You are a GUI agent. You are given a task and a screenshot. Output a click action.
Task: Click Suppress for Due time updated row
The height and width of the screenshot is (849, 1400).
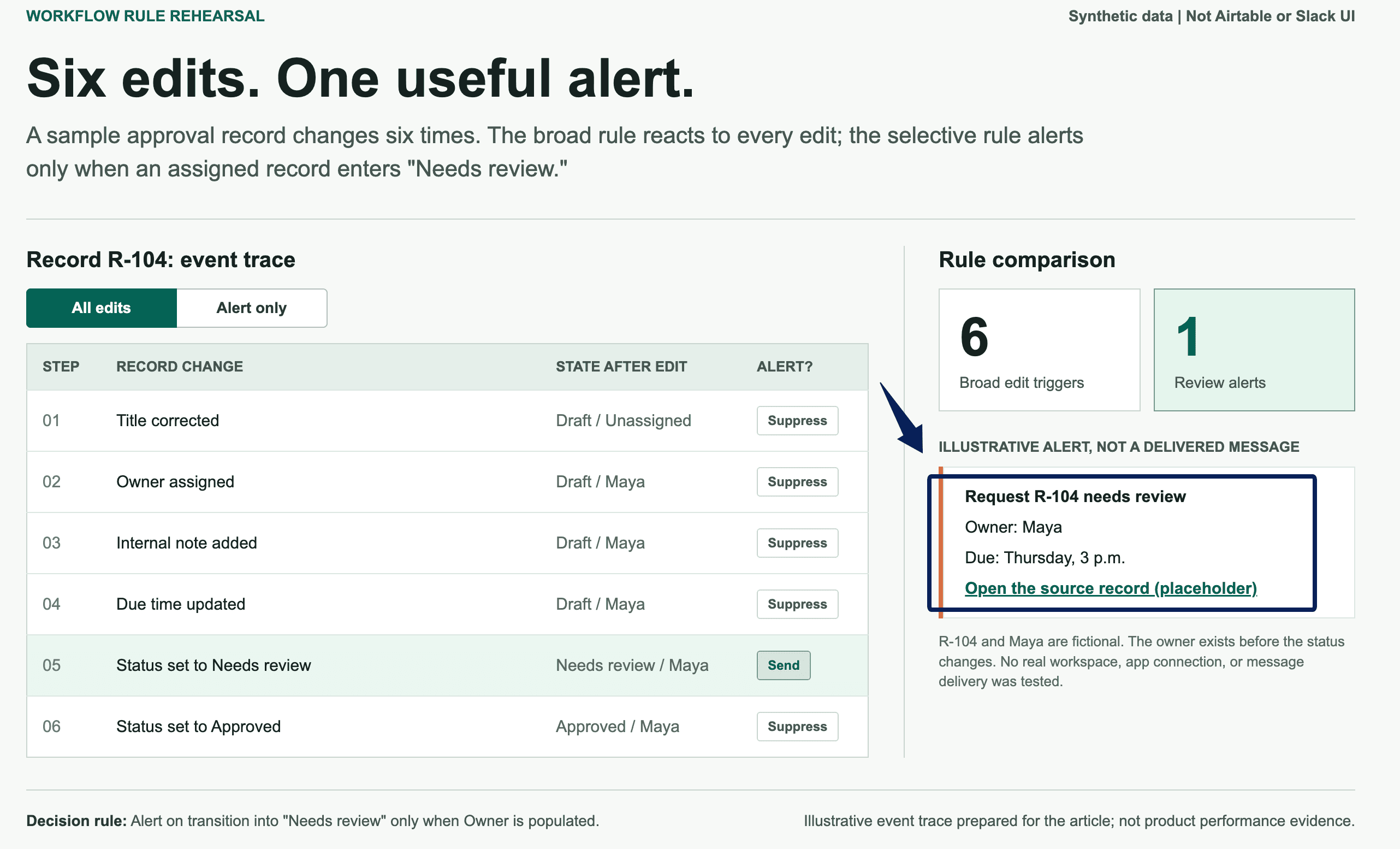[x=797, y=604]
